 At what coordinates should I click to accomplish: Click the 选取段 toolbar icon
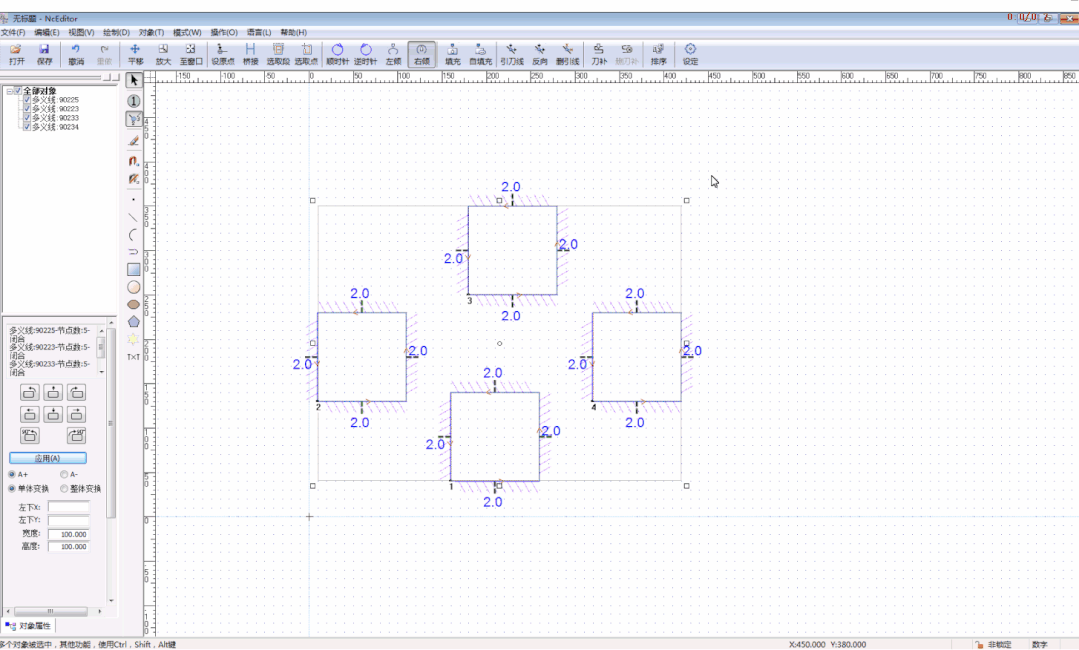pyautogui.click(x=278, y=54)
